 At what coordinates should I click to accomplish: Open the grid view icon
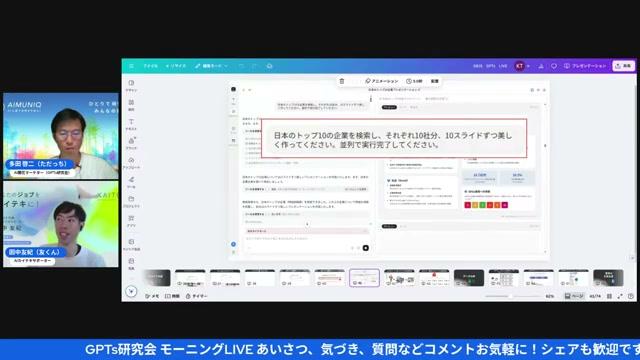click(609, 296)
